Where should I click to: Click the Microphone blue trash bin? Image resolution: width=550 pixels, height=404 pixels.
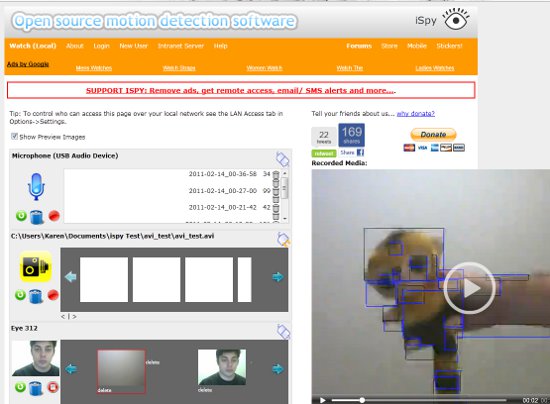tap(36, 217)
